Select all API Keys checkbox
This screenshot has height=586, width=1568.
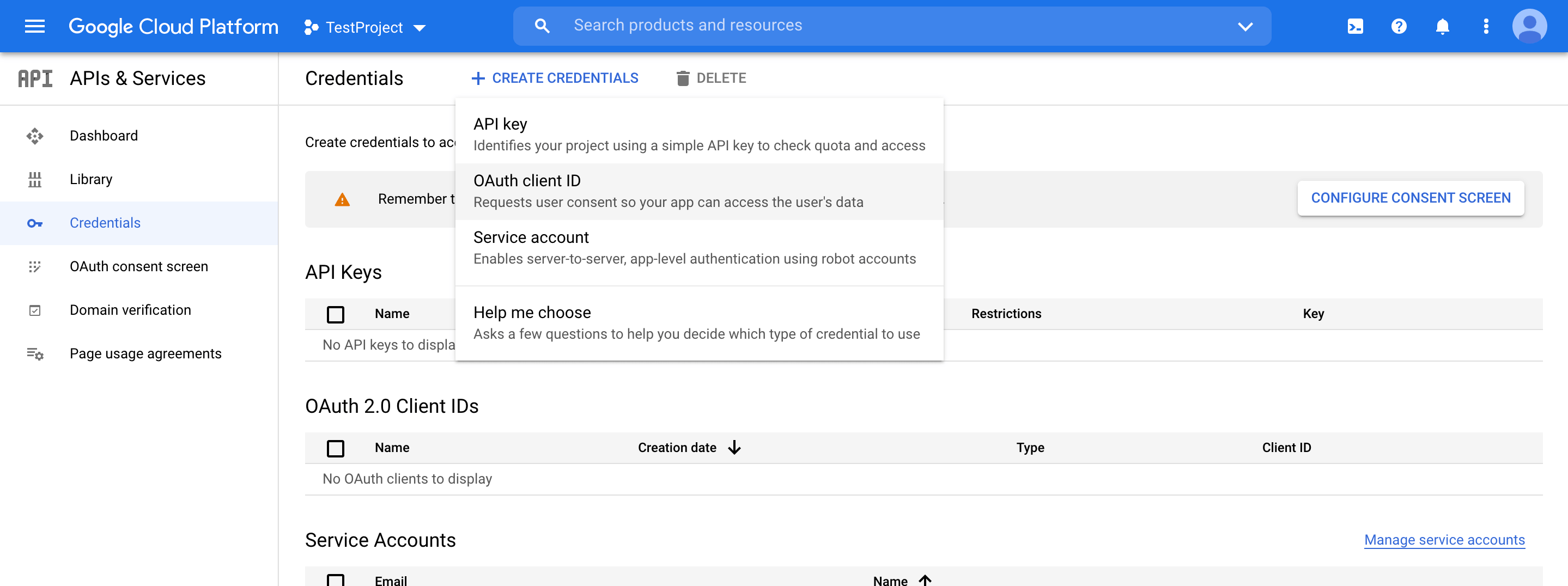[x=336, y=314]
